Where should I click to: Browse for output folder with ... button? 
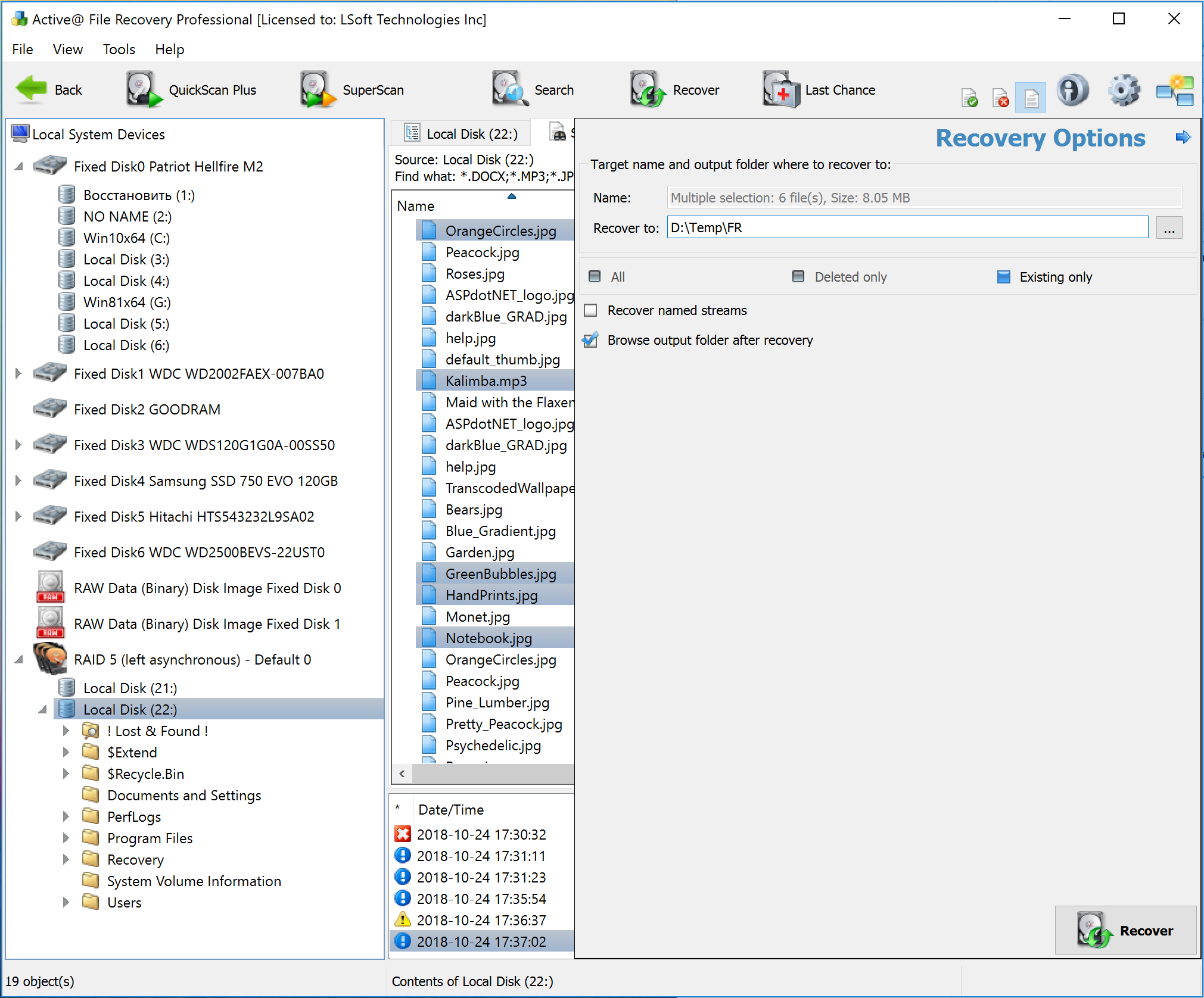1169,227
